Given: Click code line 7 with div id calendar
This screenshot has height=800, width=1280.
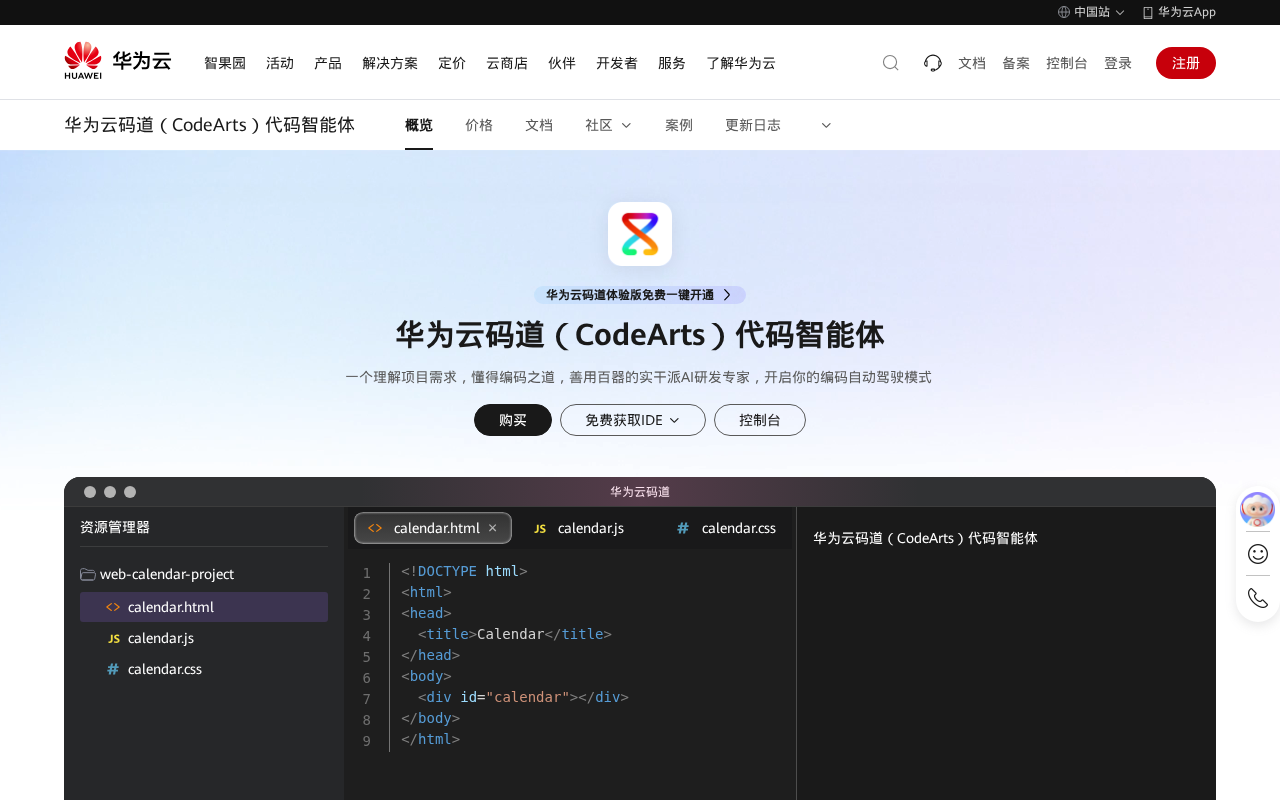Looking at the screenshot, I should (524, 697).
